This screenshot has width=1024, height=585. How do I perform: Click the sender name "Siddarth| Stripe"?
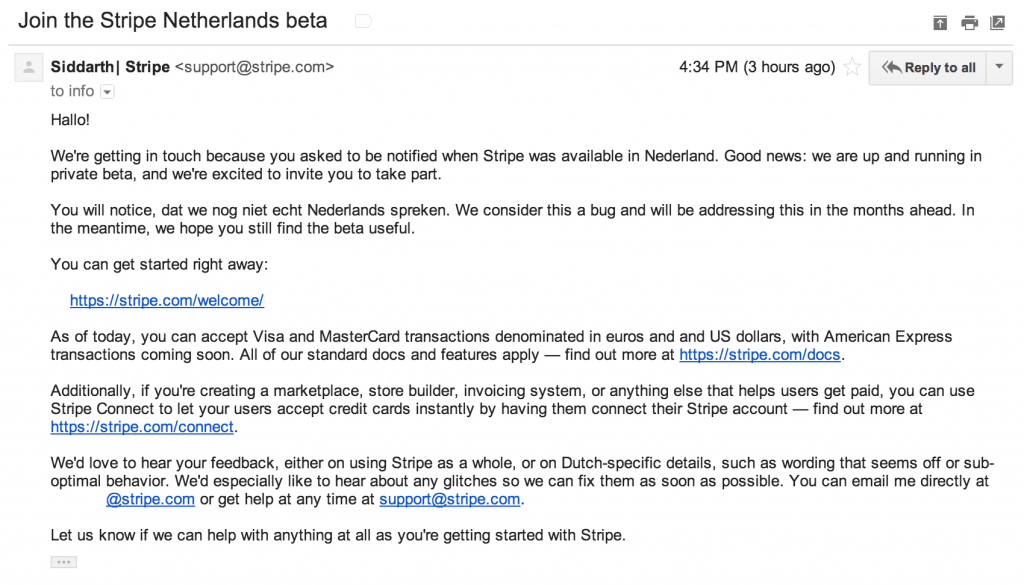[110, 67]
